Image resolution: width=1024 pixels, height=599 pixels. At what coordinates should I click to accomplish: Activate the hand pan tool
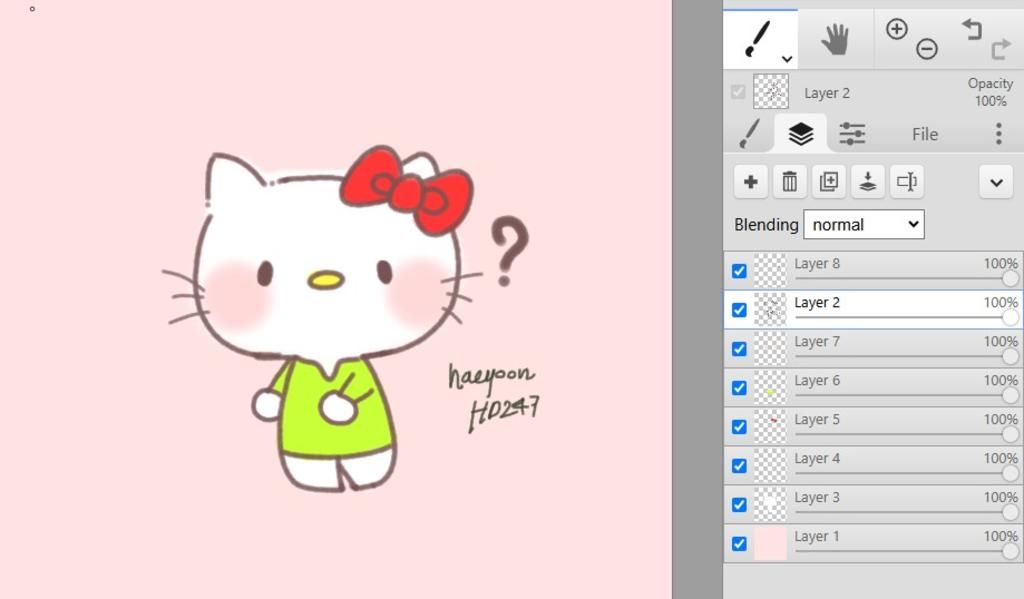(835, 40)
